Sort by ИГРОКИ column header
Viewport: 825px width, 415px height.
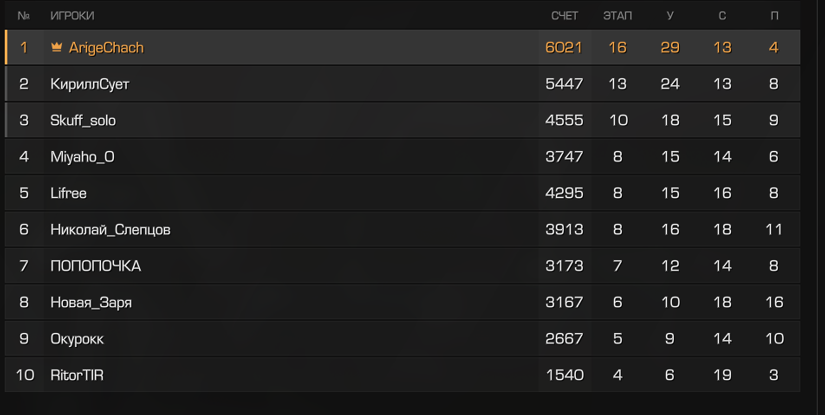pos(72,16)
